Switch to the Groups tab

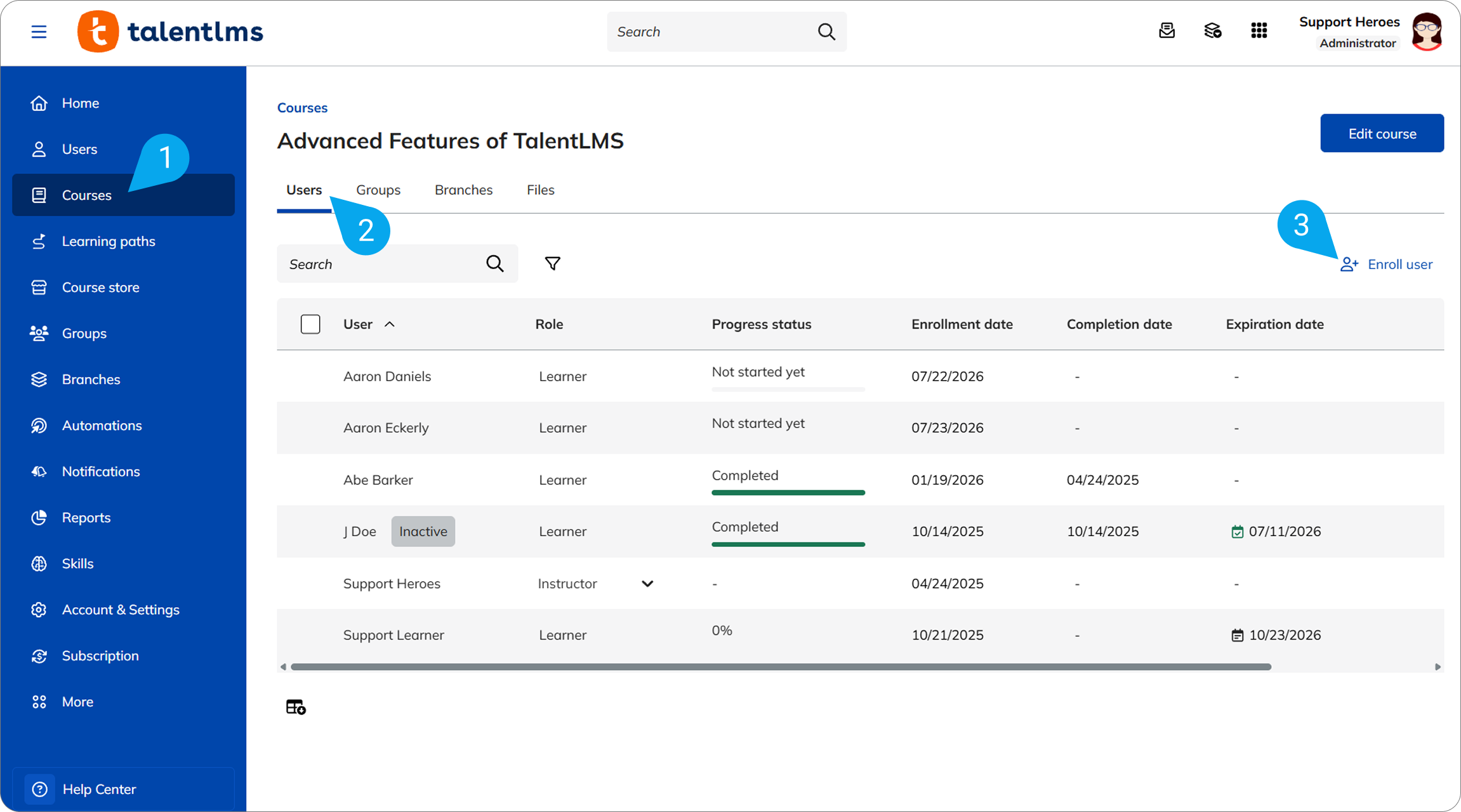[378, 190]
